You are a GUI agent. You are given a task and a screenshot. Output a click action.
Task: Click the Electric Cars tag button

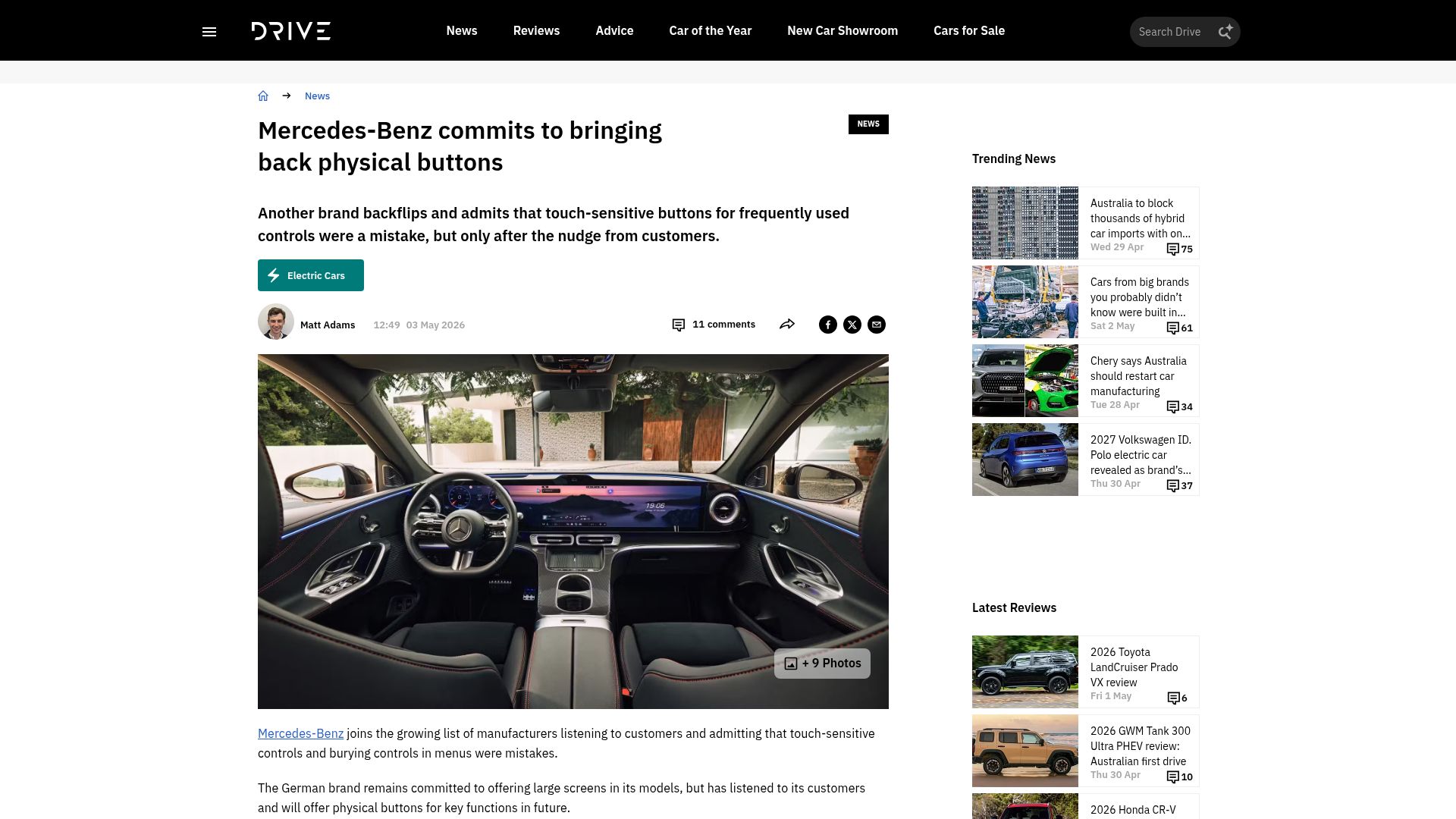coord(311,275)
